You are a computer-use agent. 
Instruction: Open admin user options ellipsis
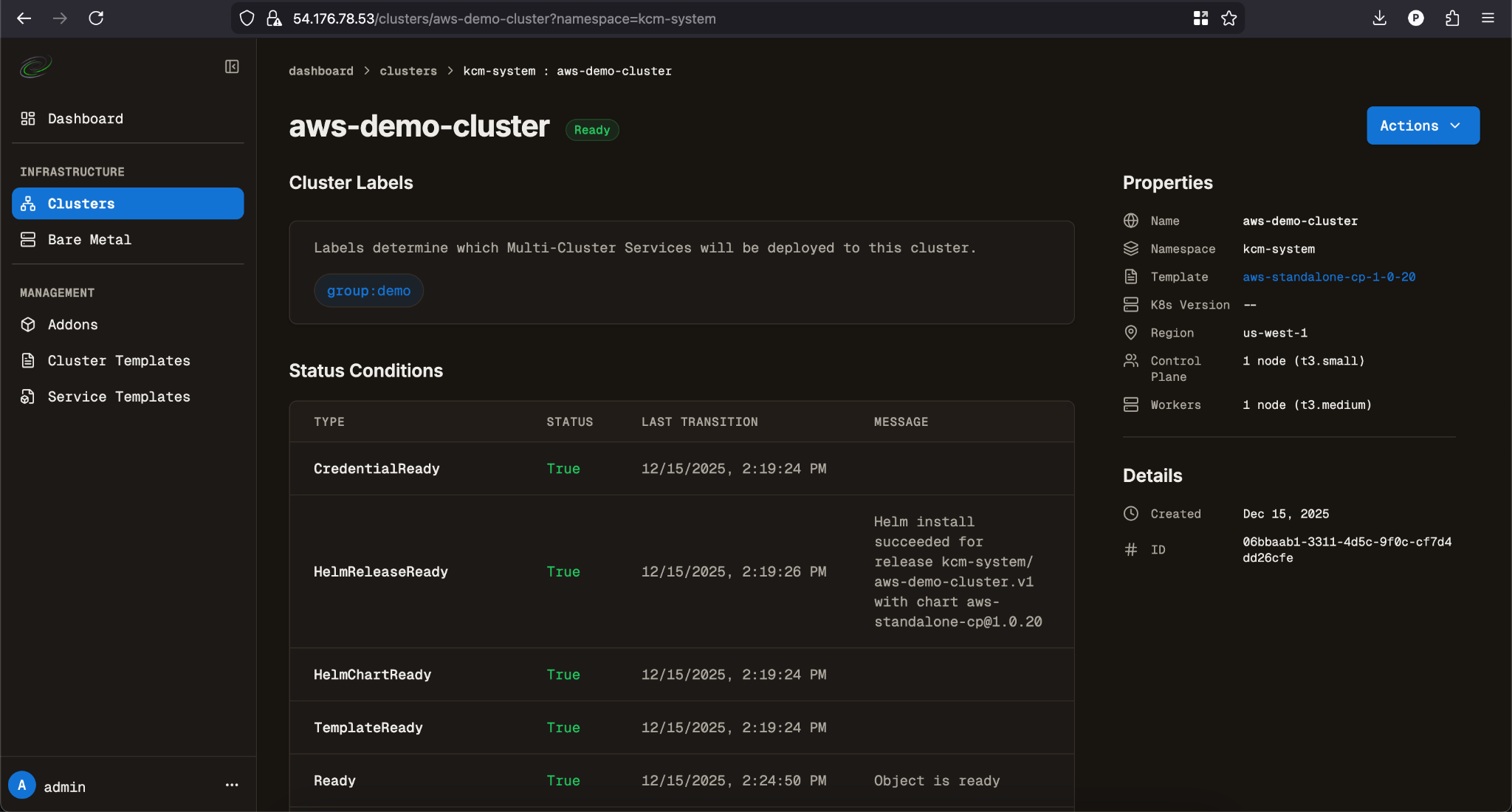(x=232, y=785)
